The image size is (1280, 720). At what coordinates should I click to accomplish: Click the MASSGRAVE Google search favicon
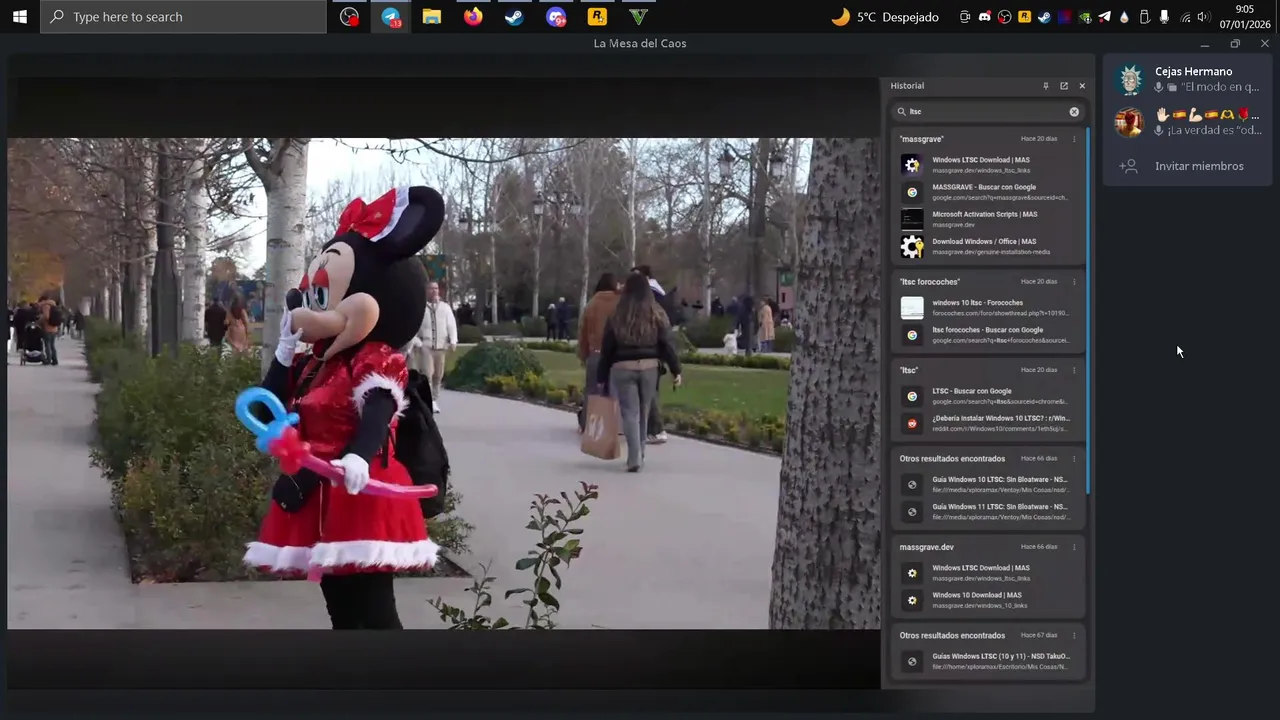(912, 193)
